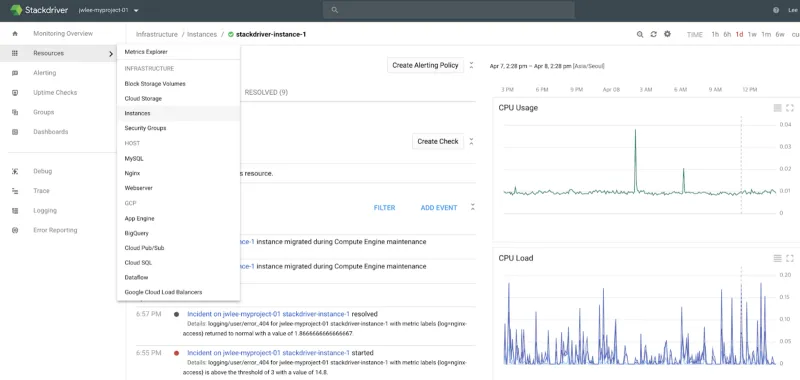Set time range to 6h
The width and height of the screenshot is (800, 380).
click(x=727, y=35)
